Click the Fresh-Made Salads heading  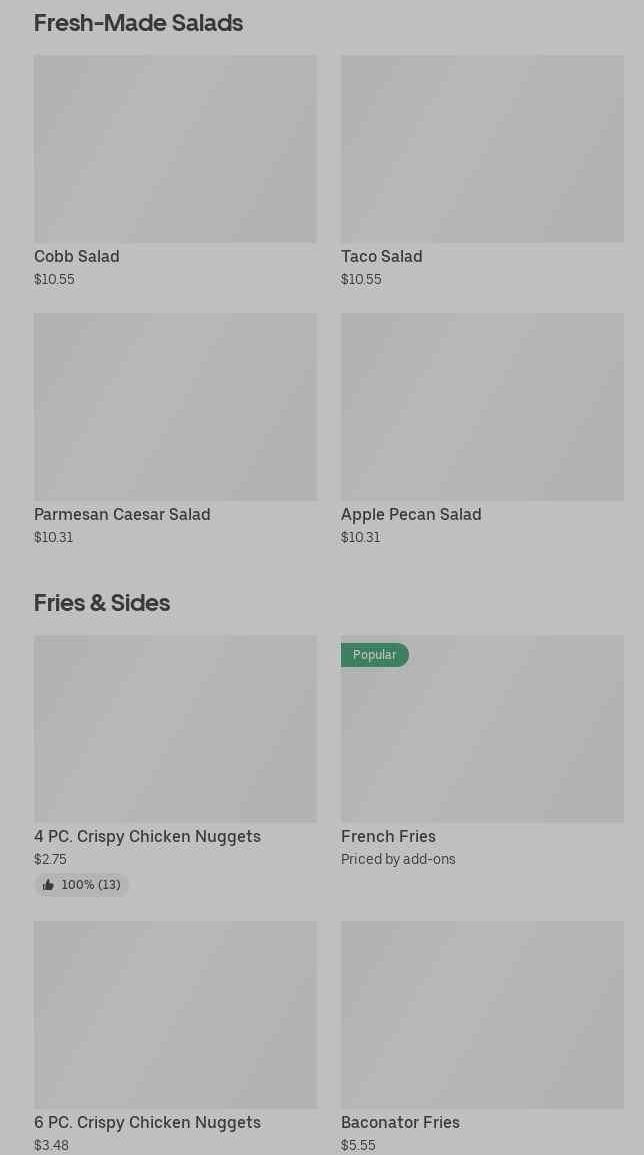[x=138, y=22]
